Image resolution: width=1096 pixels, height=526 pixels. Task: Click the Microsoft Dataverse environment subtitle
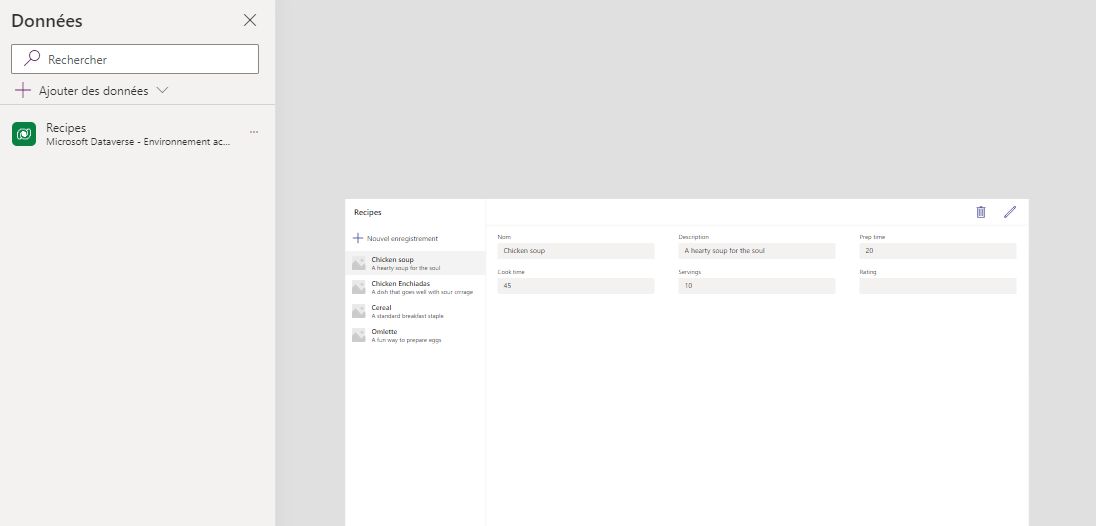[x=138, y=142]
